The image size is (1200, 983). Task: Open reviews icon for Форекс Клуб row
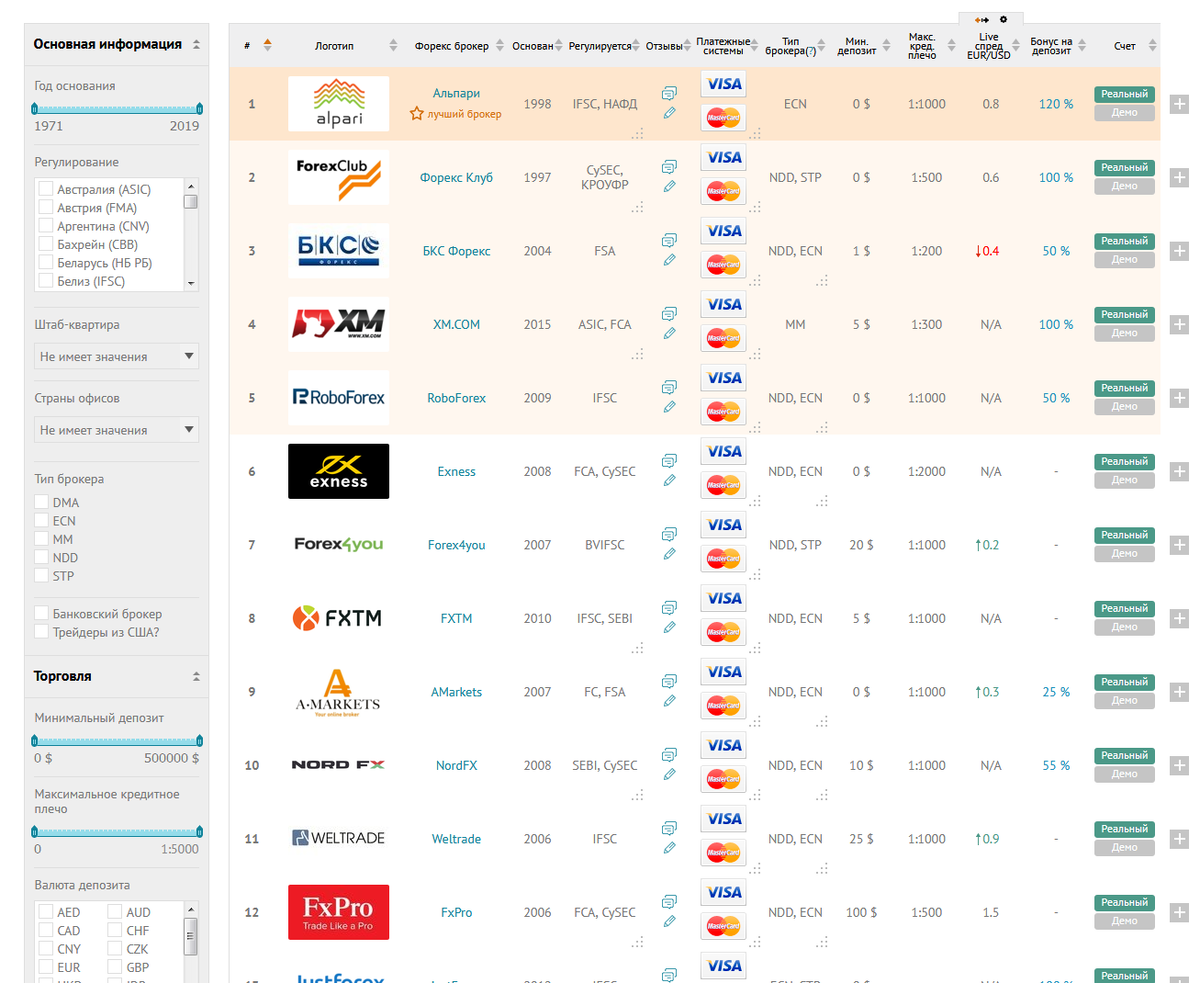(669, 167)
